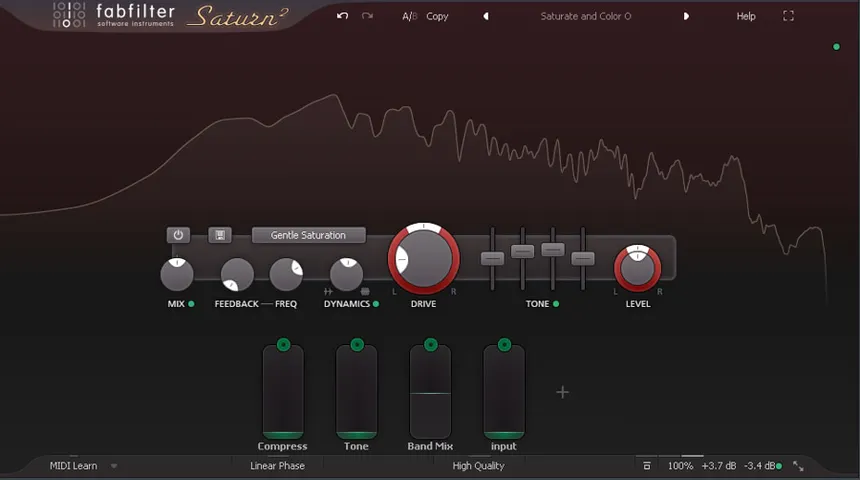Click the MIDI Learn button
This screenshot has width=860, height=480.
(x=73, y=466)
